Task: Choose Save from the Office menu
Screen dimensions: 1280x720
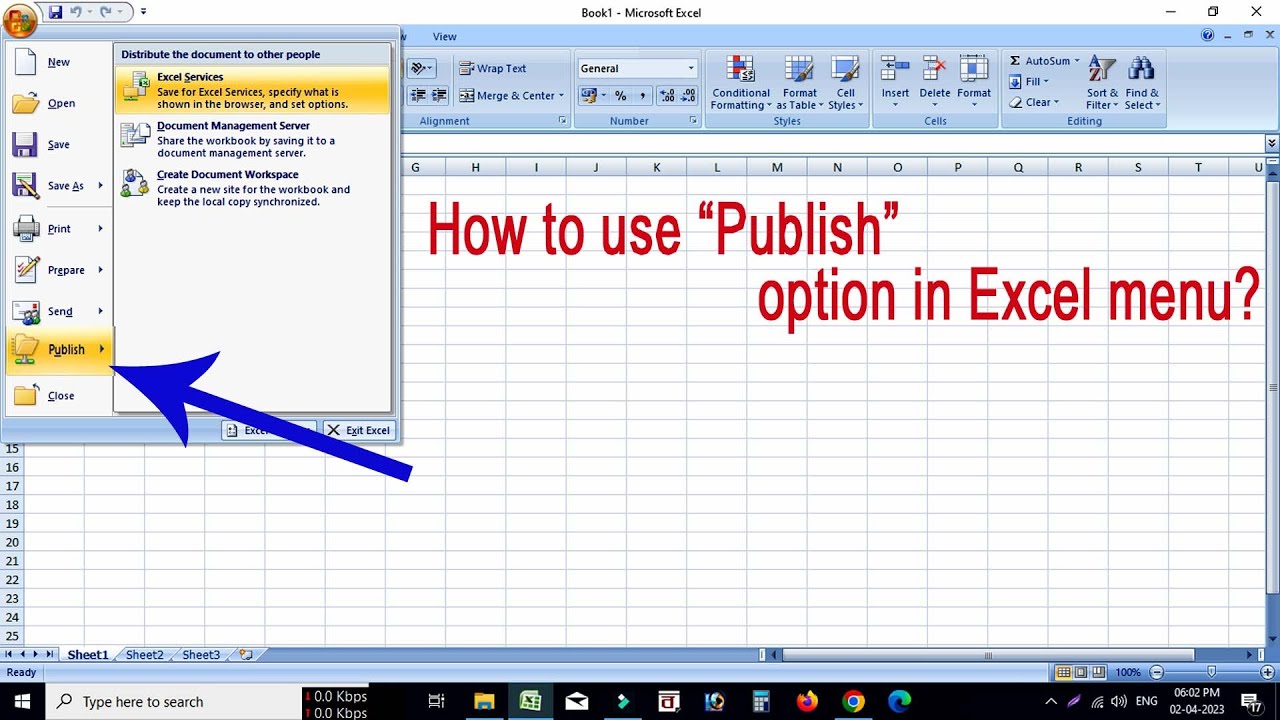Action: point(57,144)
